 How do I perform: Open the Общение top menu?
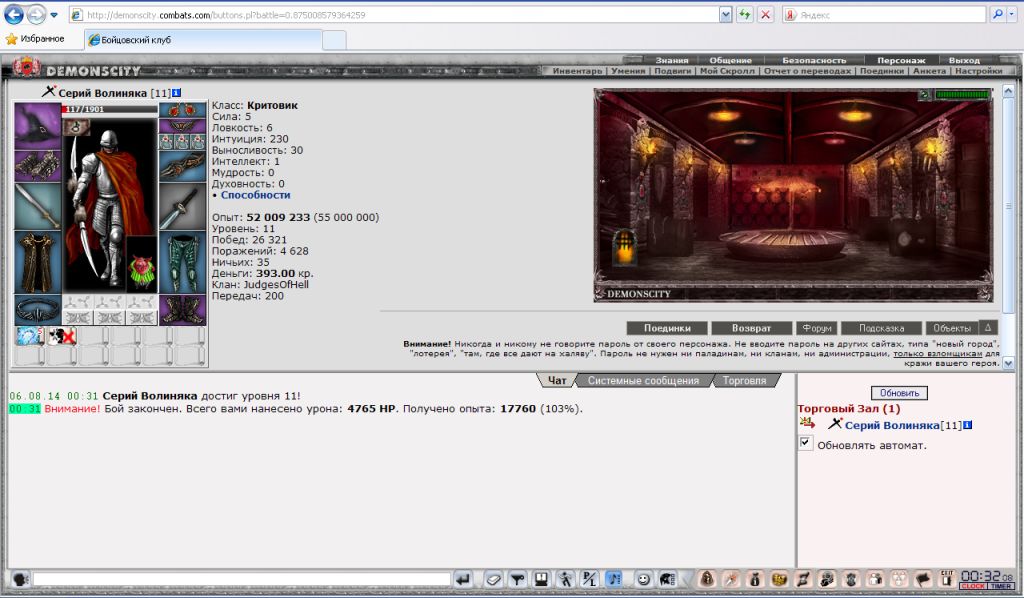tap(731, 60)
